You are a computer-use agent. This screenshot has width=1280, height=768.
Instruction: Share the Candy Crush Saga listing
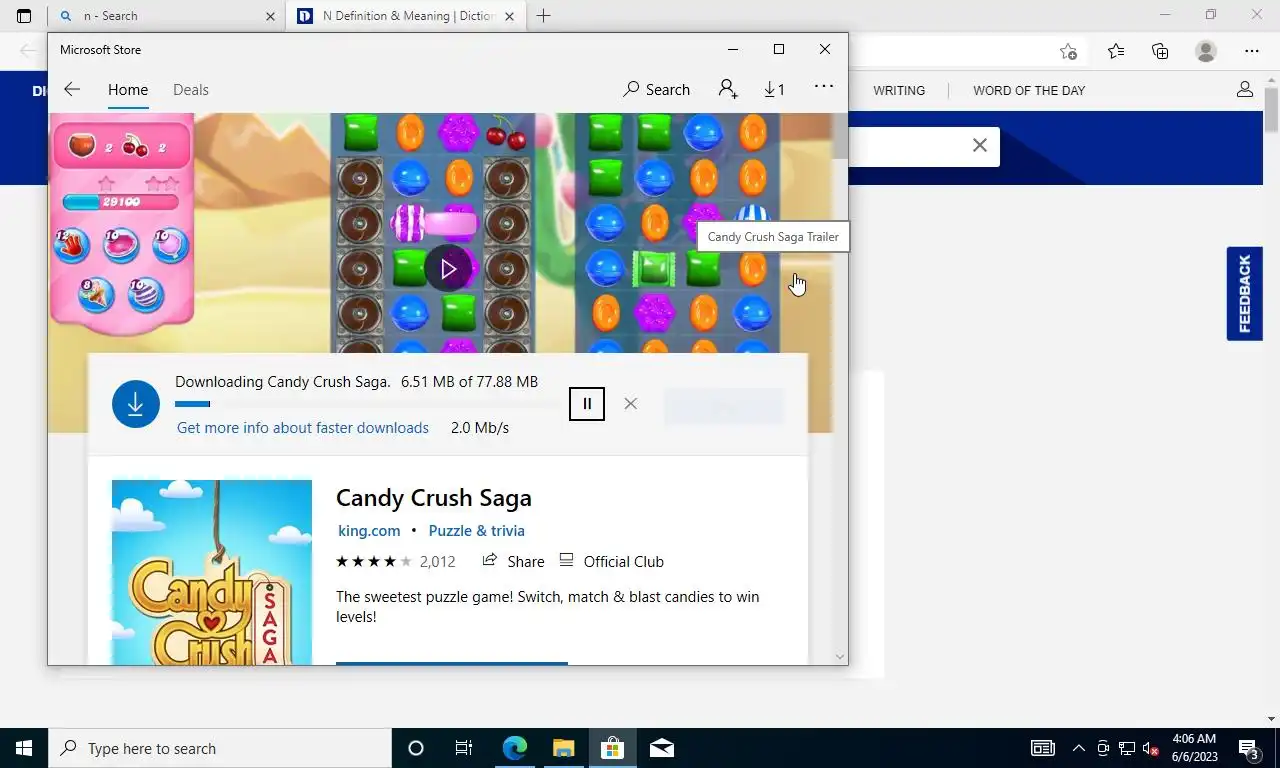click(x=513, y=561)
